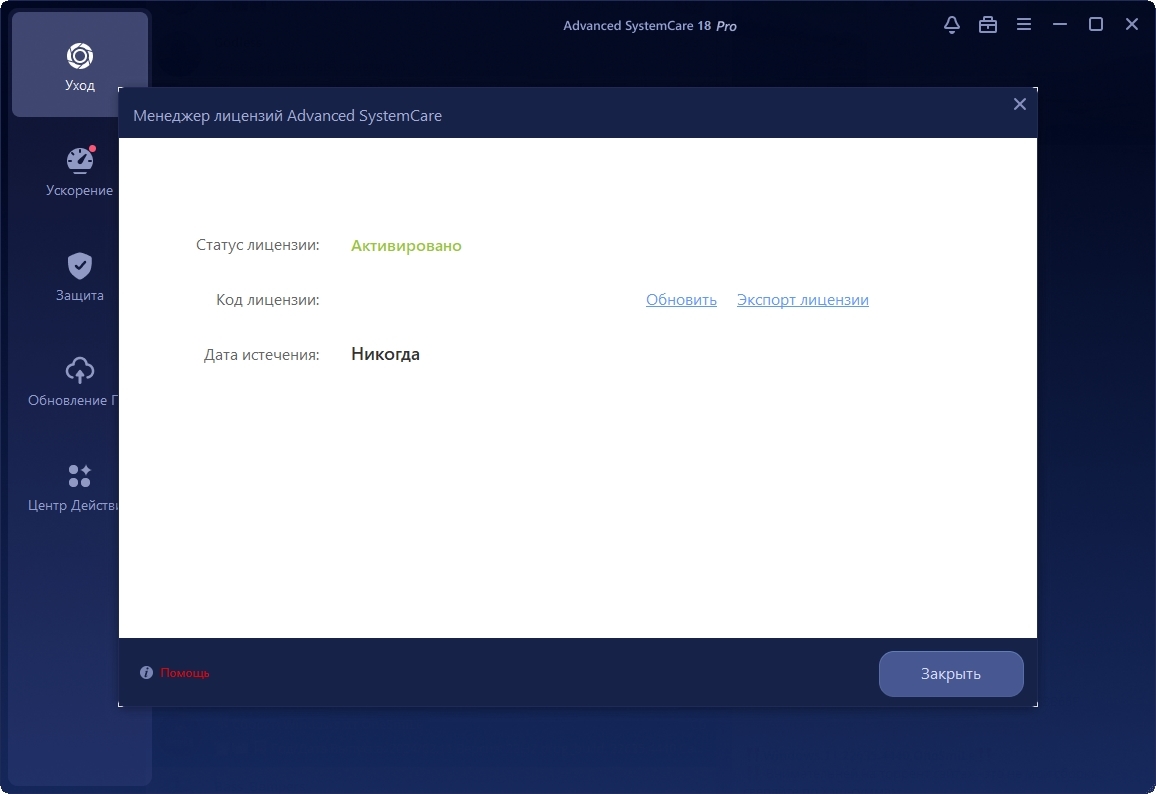Screen dimensions: 1156x794
Task: Click the Активировано status text
Action: [x=406, y=245]
